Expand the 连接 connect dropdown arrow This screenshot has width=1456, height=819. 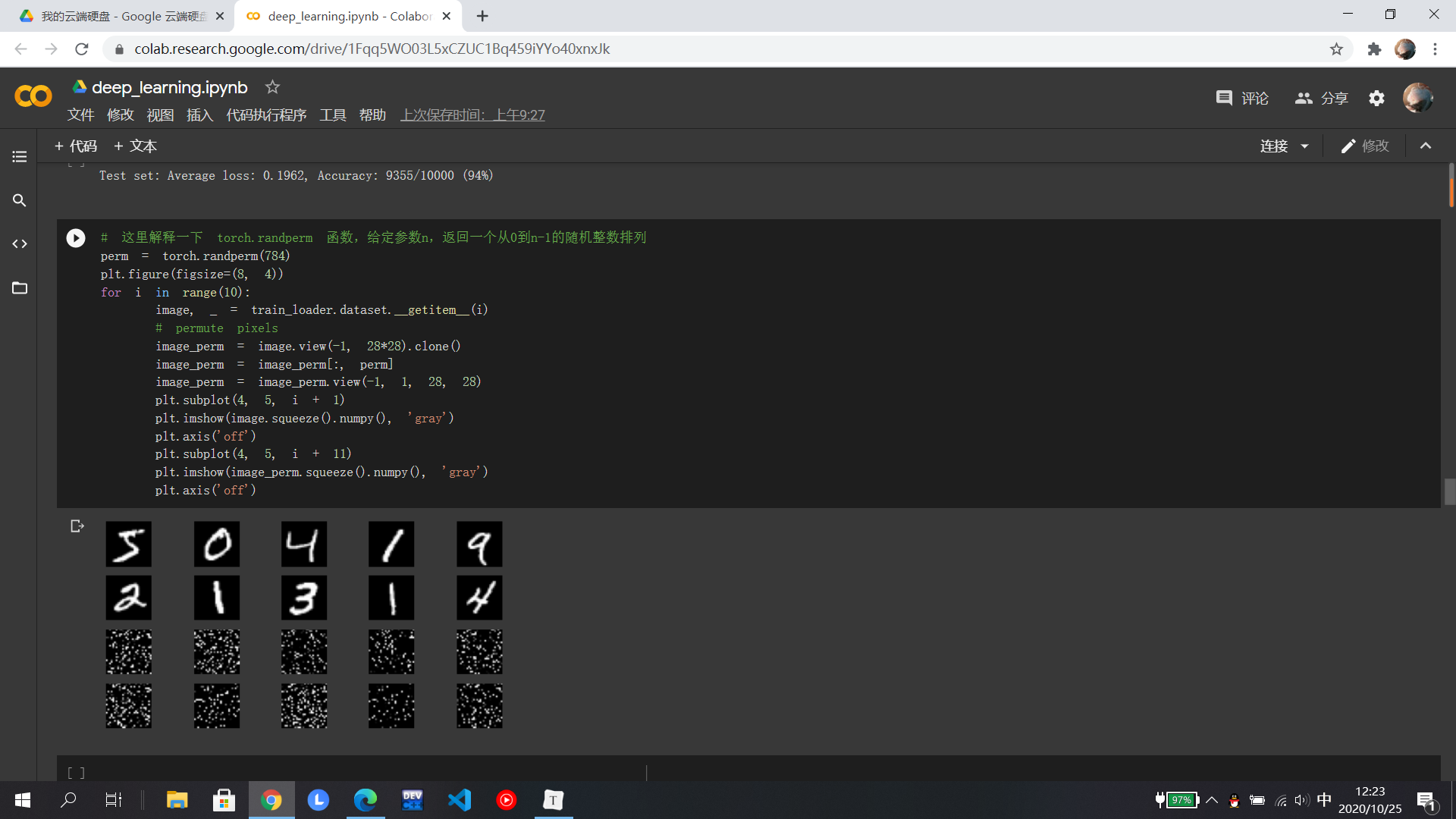[1305, 146]
